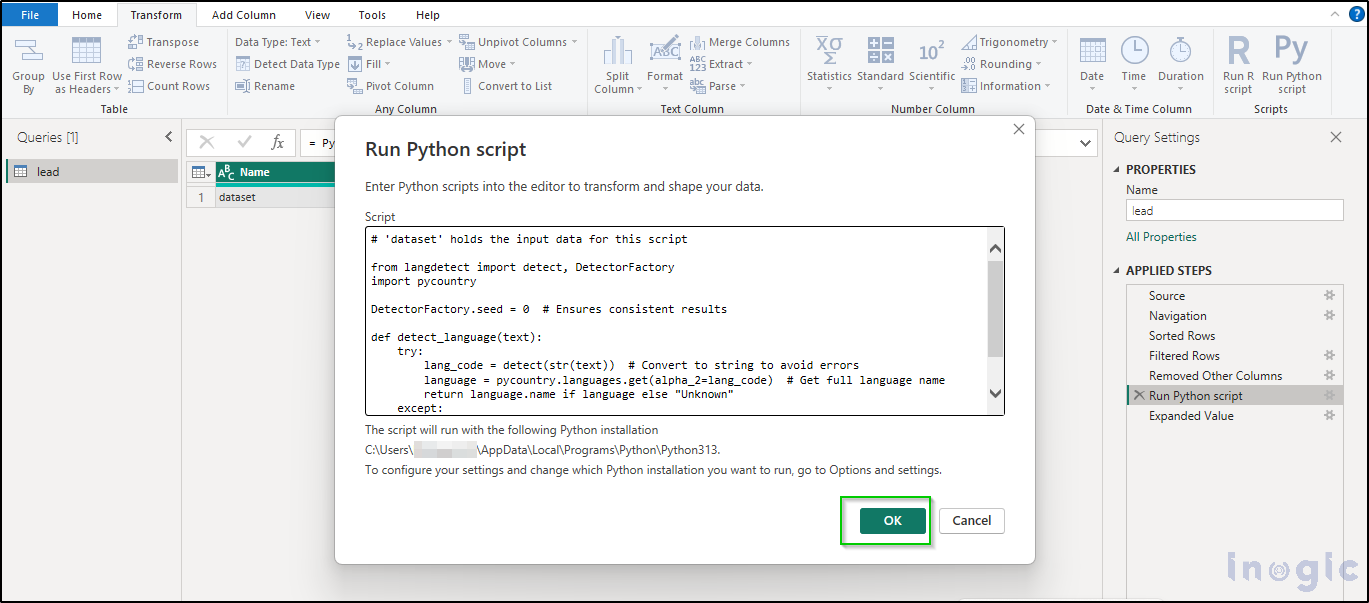The height and width of the screenshot is (603, 1369).
Task: Open the Data Type: Text dropdown
Action: pyautogui.click(x=278, y=42)
